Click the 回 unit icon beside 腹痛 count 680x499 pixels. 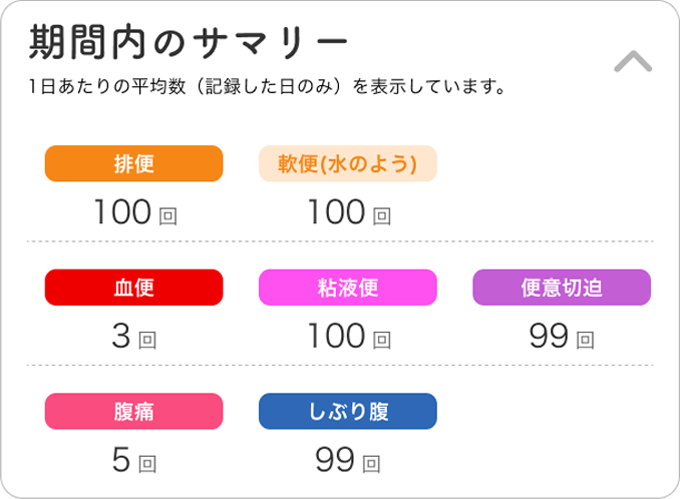point(147,464)
